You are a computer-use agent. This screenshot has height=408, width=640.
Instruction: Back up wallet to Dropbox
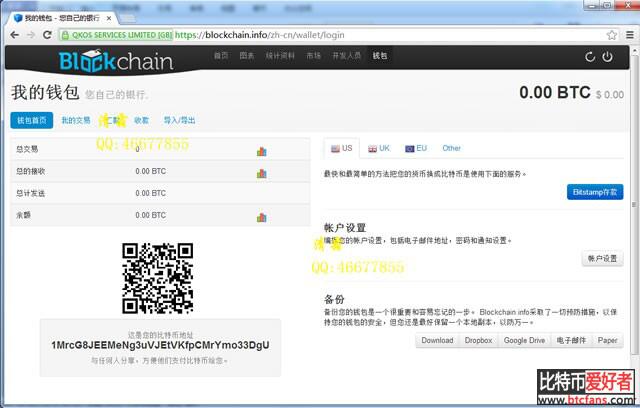click(x=478, y=340)
